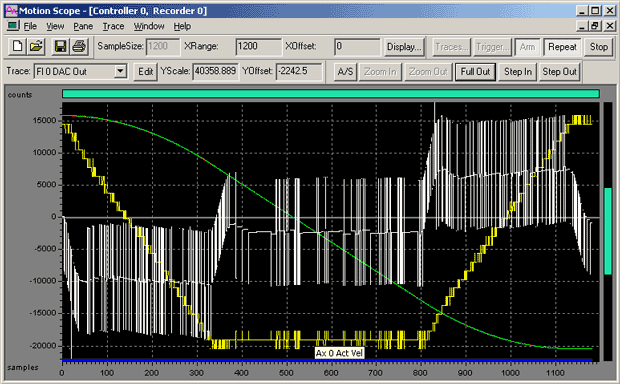Click the vertical green scroll thumb at right
620x384 pixels.
point(608,231)
